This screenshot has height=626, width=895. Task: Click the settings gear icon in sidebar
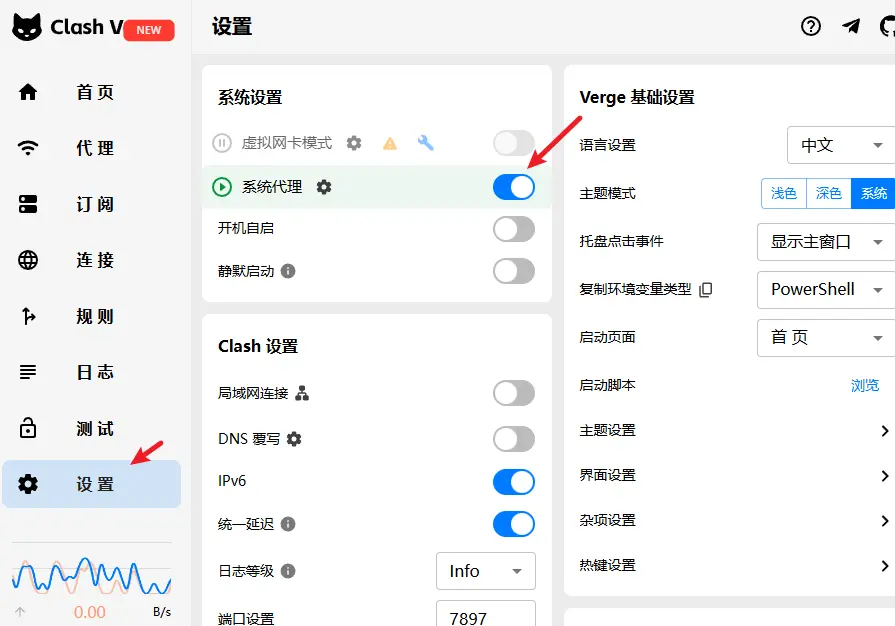28,484
